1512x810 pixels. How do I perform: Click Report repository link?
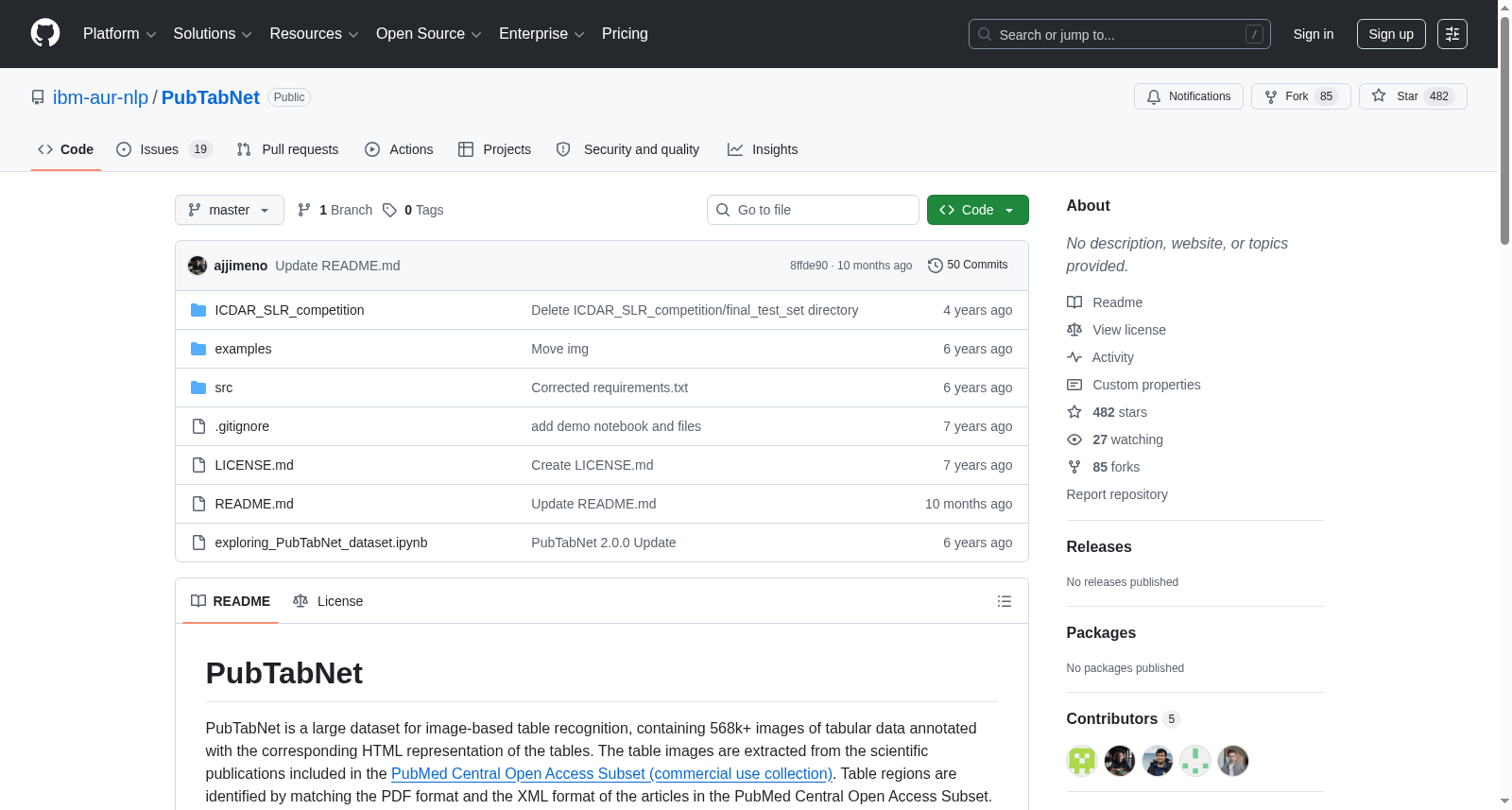1117,494
